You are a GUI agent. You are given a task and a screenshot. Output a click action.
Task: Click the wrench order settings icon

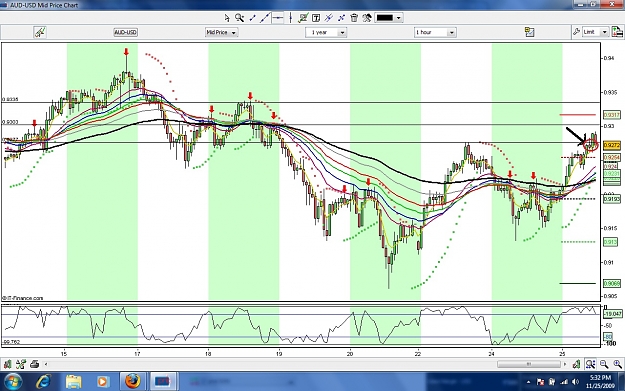tap(576, 32)
